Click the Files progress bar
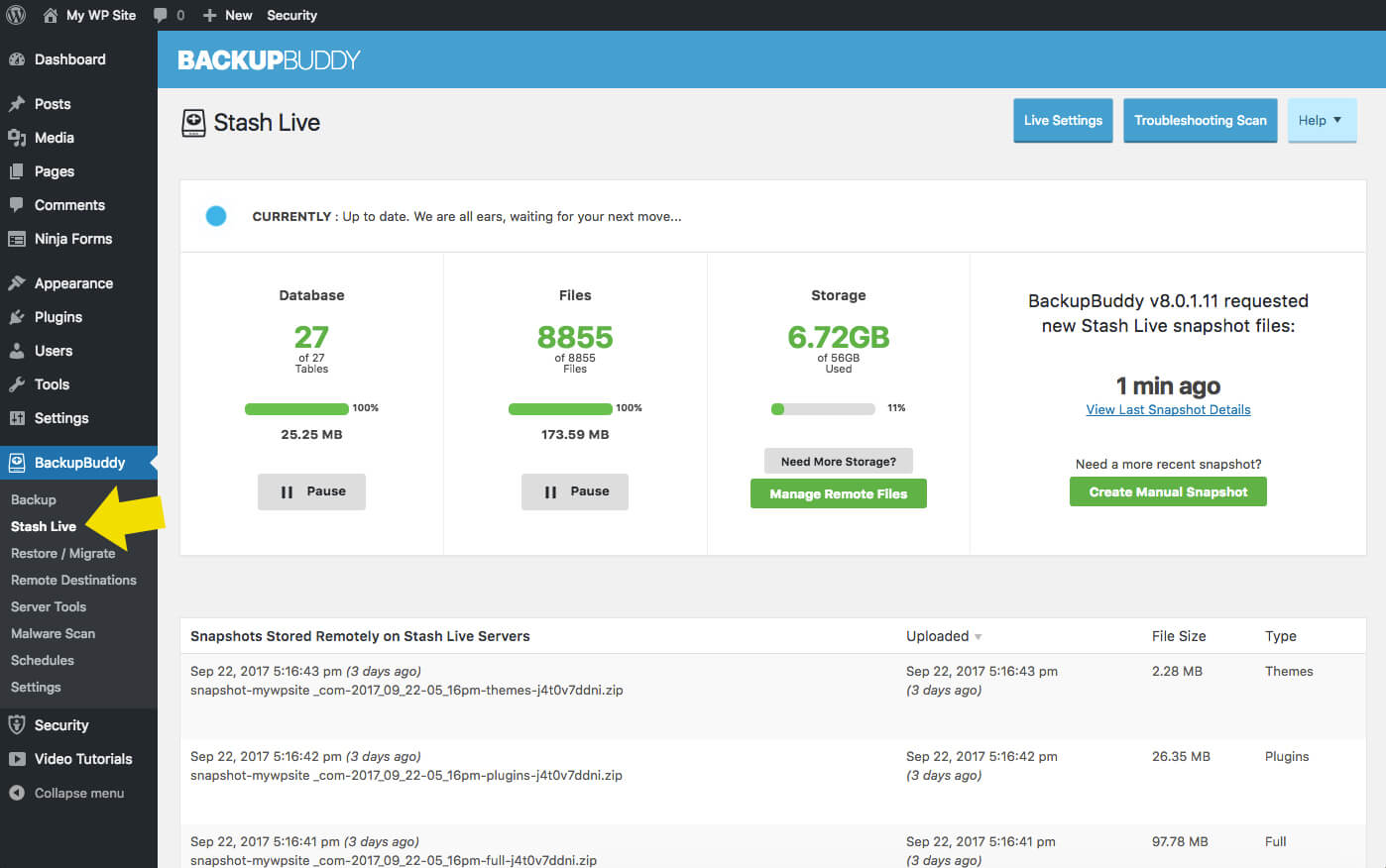Screen dimensions: 1386x868 [560, 408]
